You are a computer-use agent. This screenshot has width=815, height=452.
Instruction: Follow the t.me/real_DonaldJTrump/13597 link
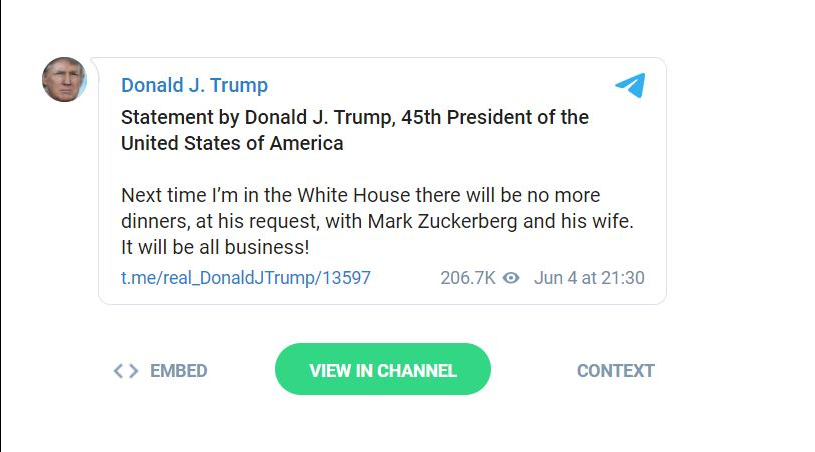pyautogui.click(x=245, y=278)
